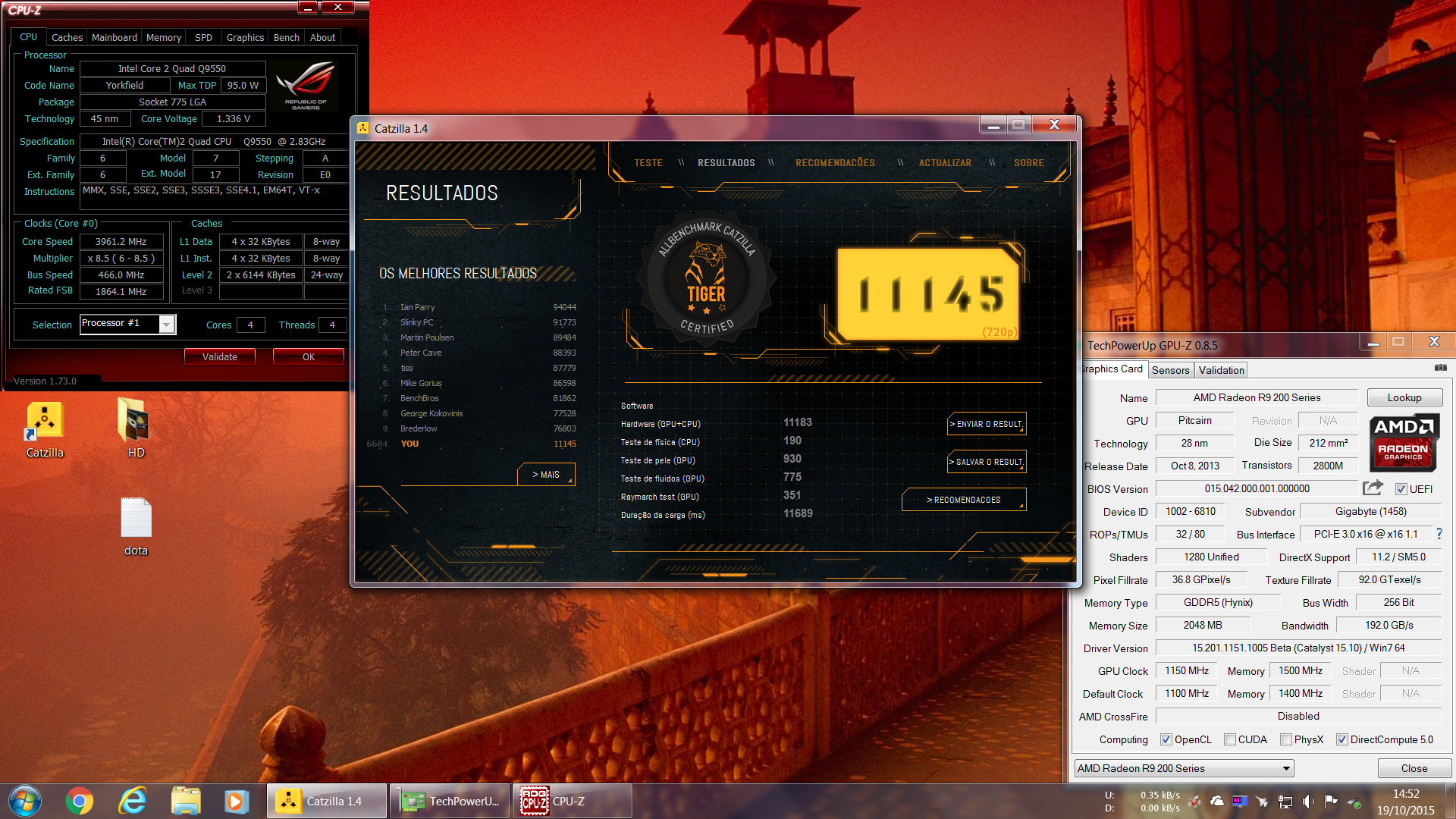Expand the Processor #1 selection dropdown

tap(167, 325)
